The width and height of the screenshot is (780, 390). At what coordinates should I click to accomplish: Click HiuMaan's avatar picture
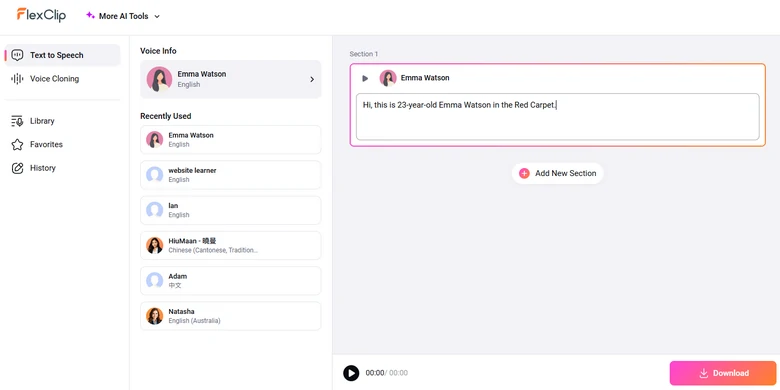click(x=155, y=245)
